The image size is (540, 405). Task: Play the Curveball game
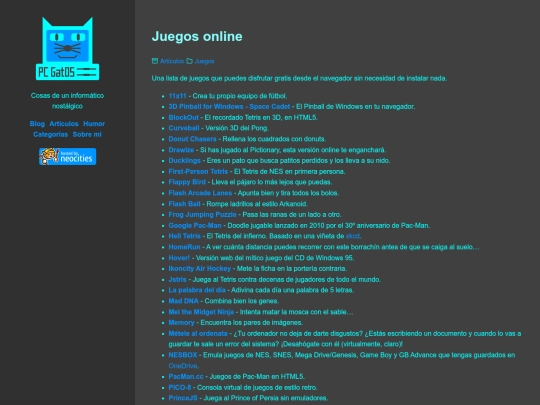[x=184, y=128]
